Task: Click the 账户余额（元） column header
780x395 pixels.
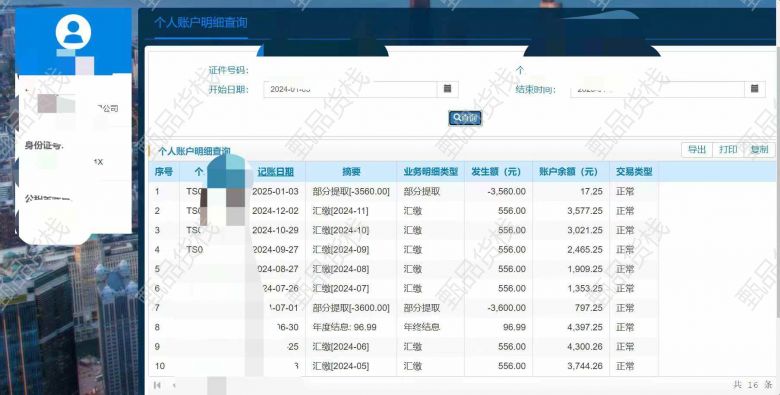Action: tap(572, 172)
